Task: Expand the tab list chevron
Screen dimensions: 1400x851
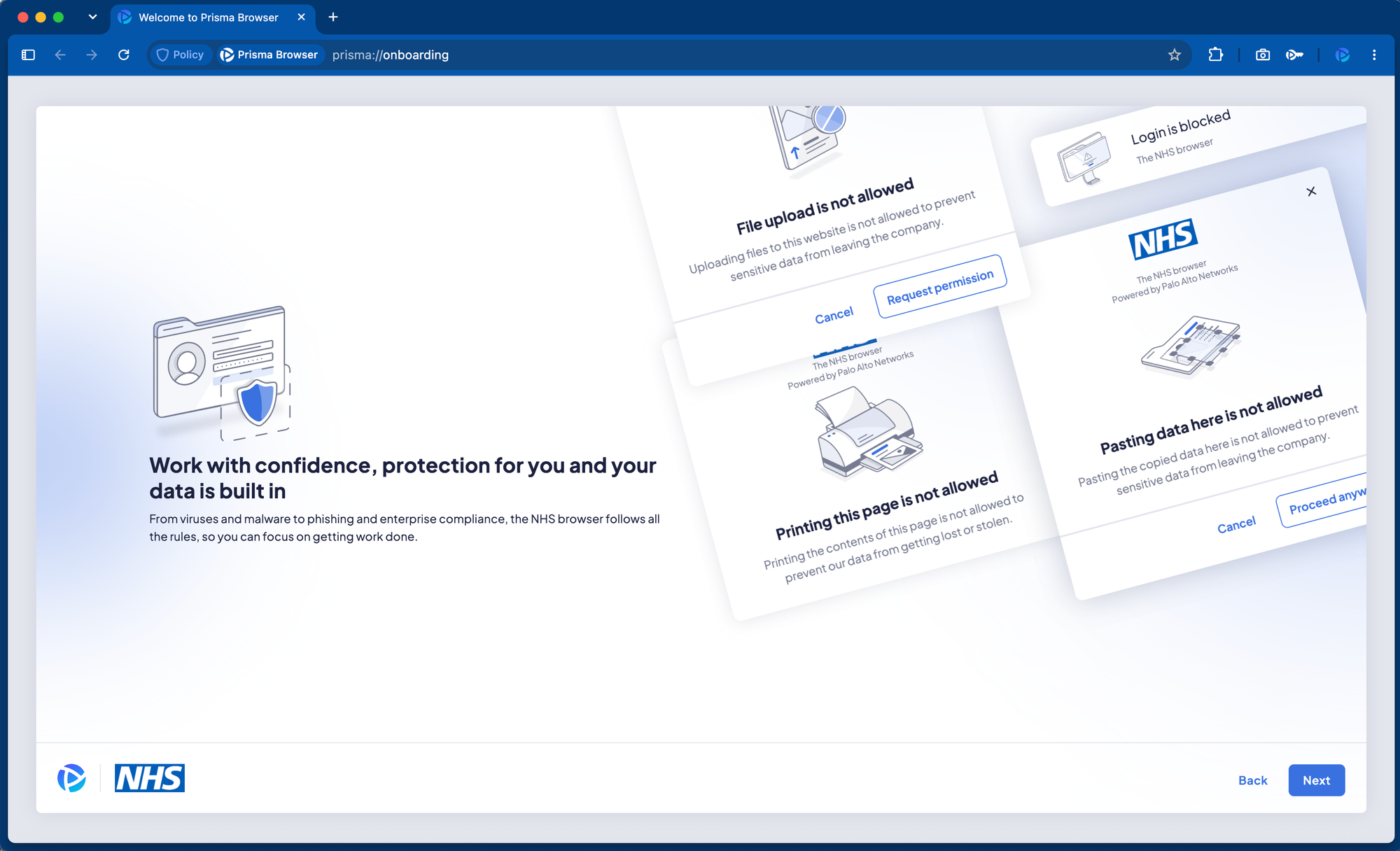Action: click(92, 17)
